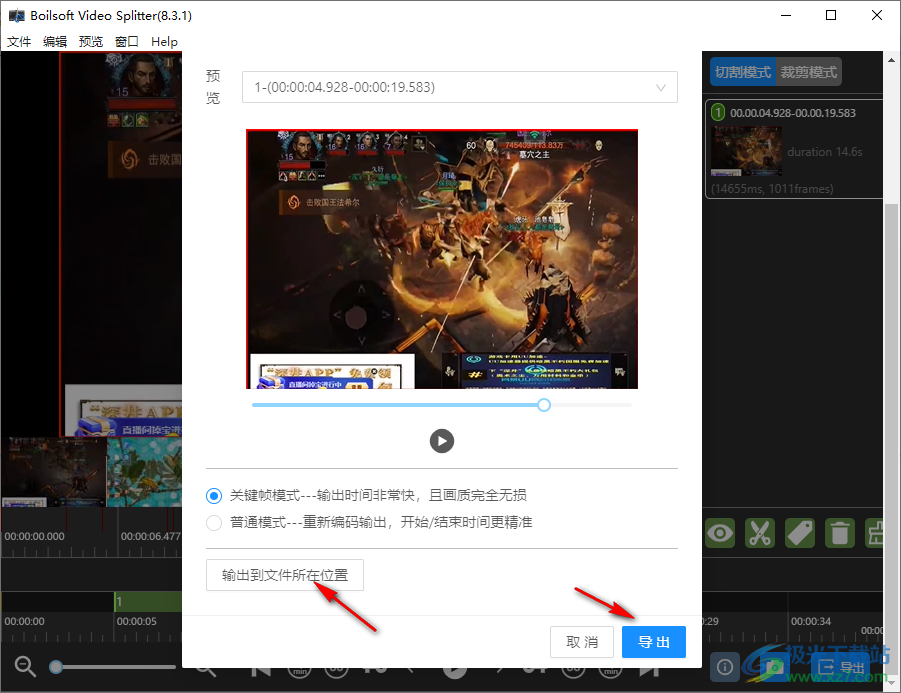
Task: Click the segment 1 thumbnail in list
Action: [746, 151]
